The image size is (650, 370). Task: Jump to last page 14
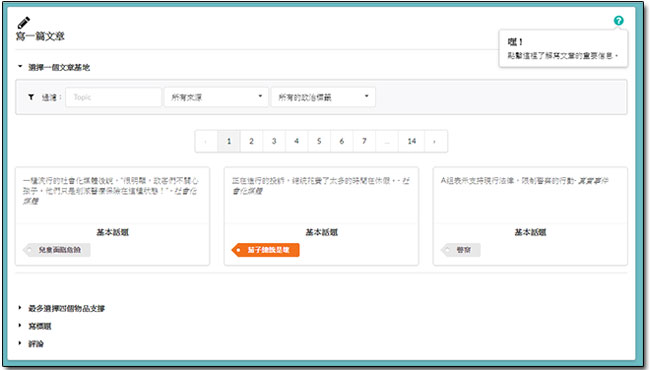(x=412, y=141)
